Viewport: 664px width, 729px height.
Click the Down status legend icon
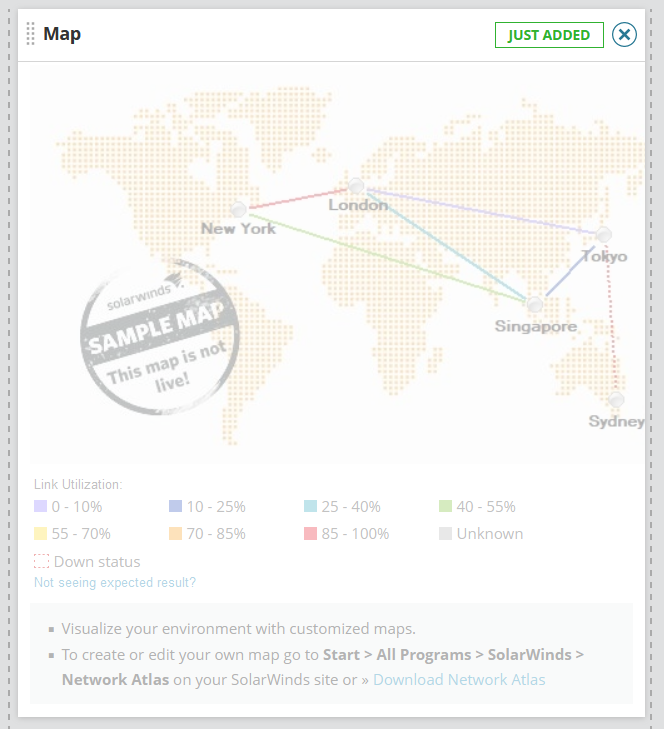click(41, 562)
